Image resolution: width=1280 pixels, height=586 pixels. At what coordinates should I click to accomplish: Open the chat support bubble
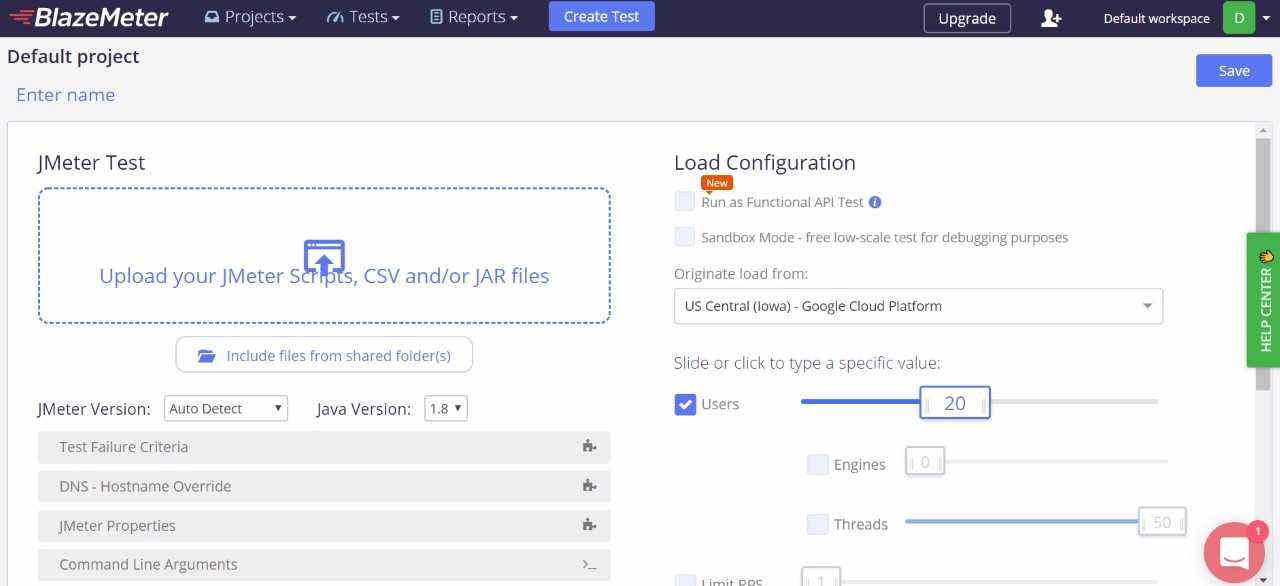[1234, 551]
